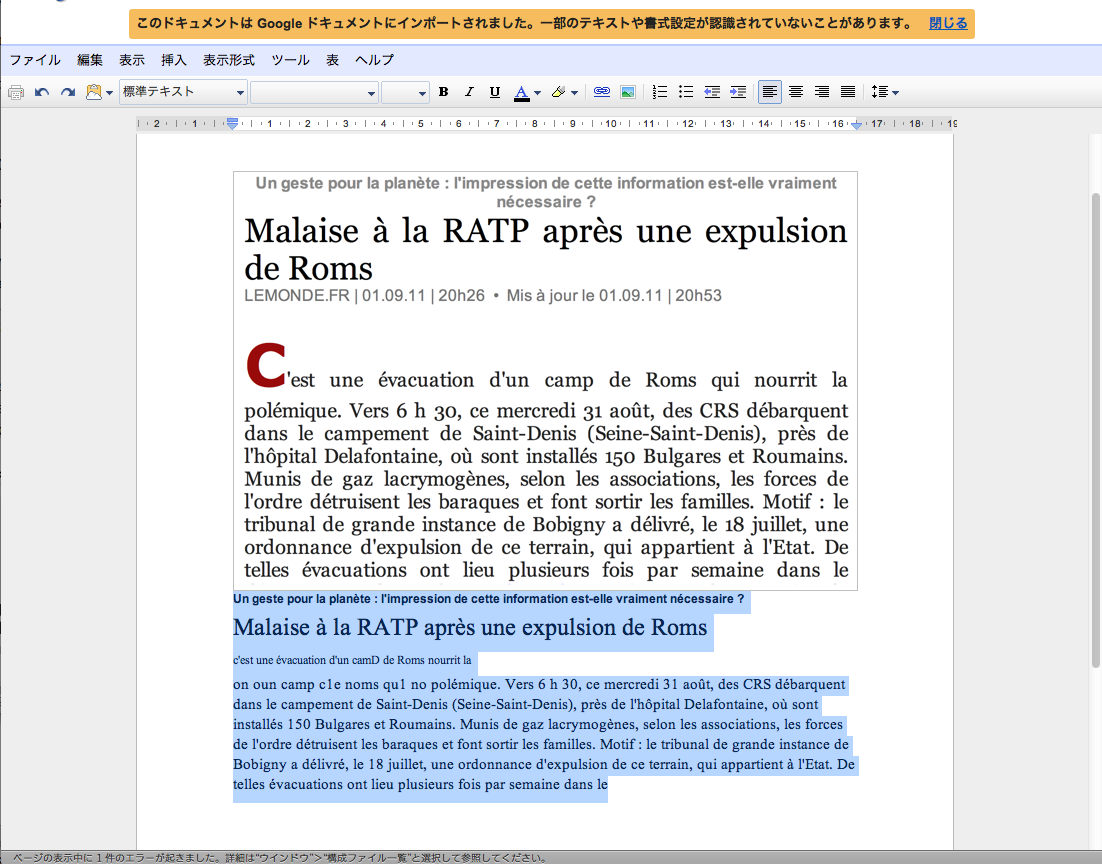1102x864 pixels.
Task: Click 閉じる link in import banner
Action: tap(948, 23)
